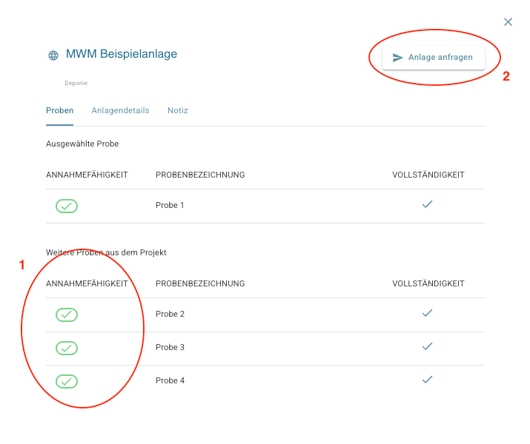530x444 pixels.
Task: Open the Notiz tab
Action: (x=178, y=110)
